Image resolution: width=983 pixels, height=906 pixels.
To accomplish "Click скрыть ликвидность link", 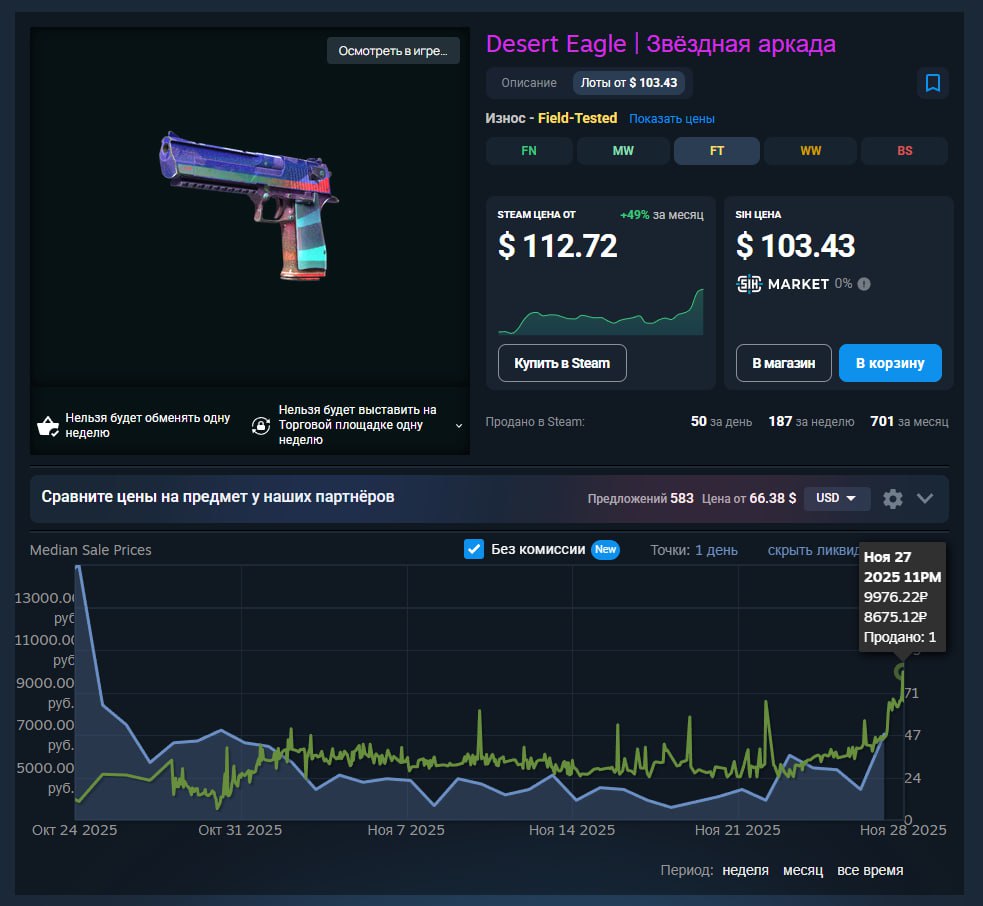I will 813,550.
